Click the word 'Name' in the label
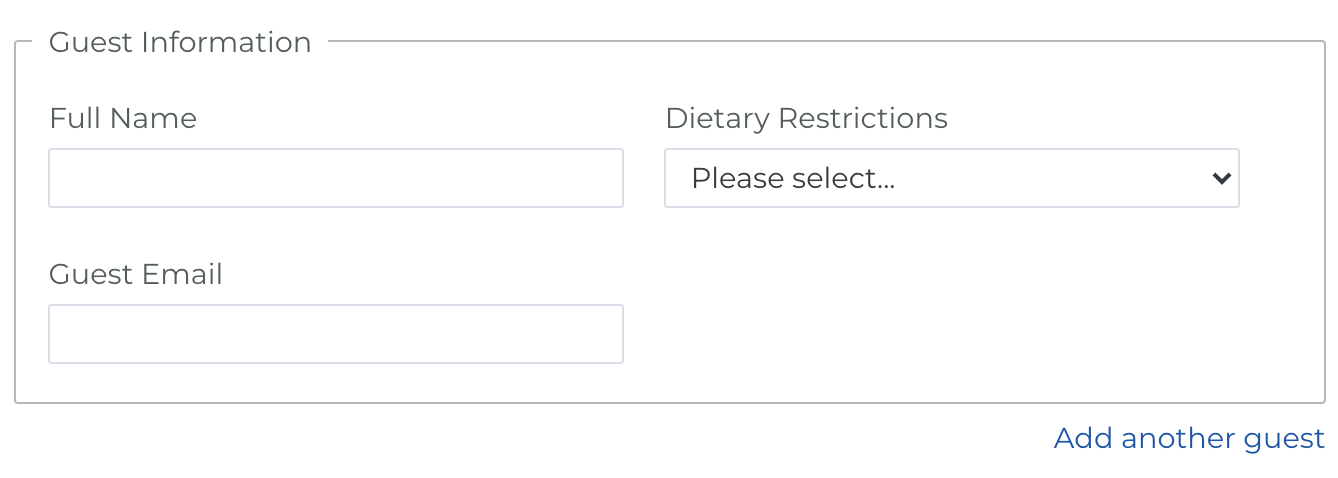Screen dimensions: 1338x478 (x=153, y=119)
